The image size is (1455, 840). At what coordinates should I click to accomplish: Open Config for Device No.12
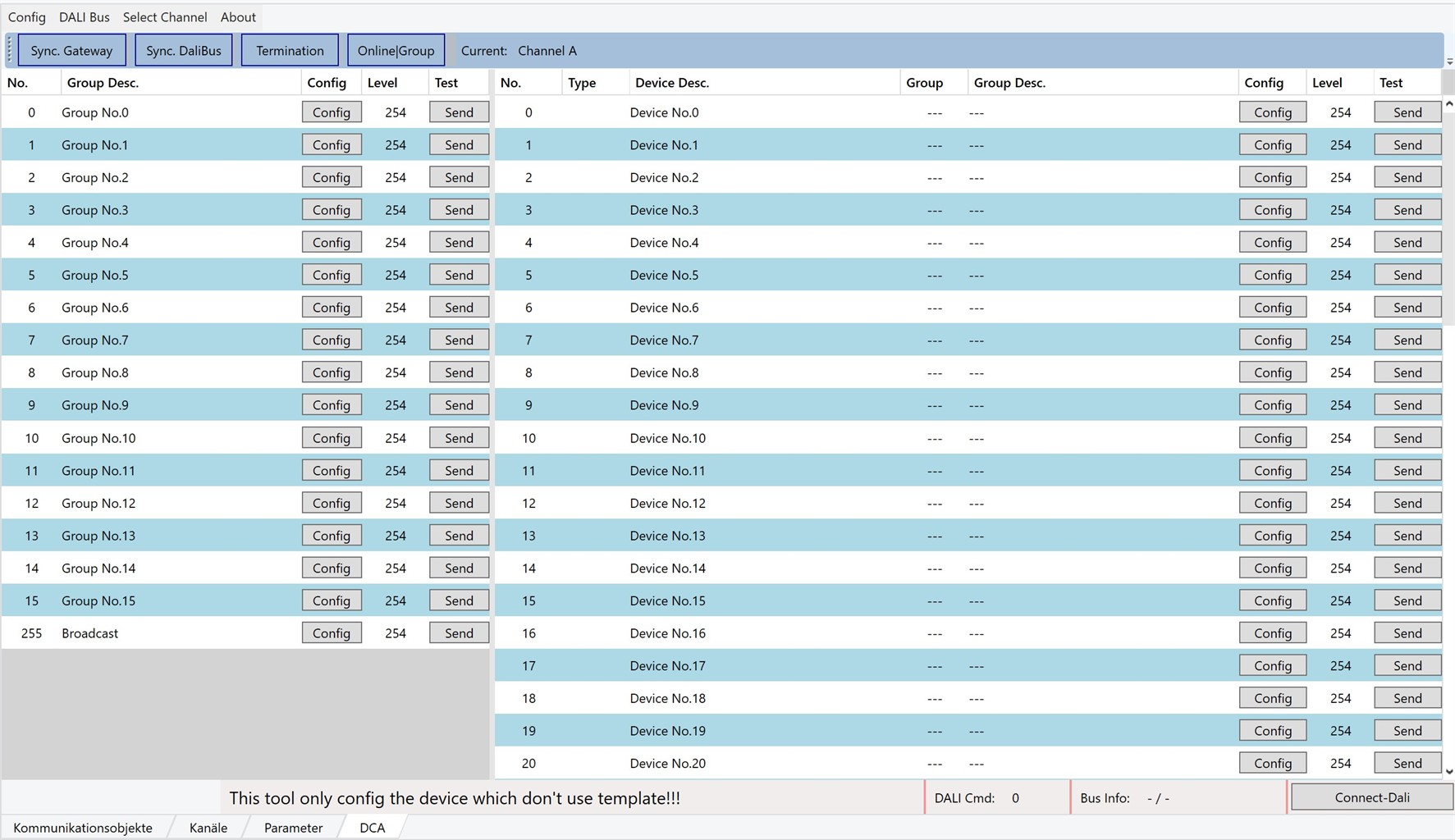point(1273,503)
